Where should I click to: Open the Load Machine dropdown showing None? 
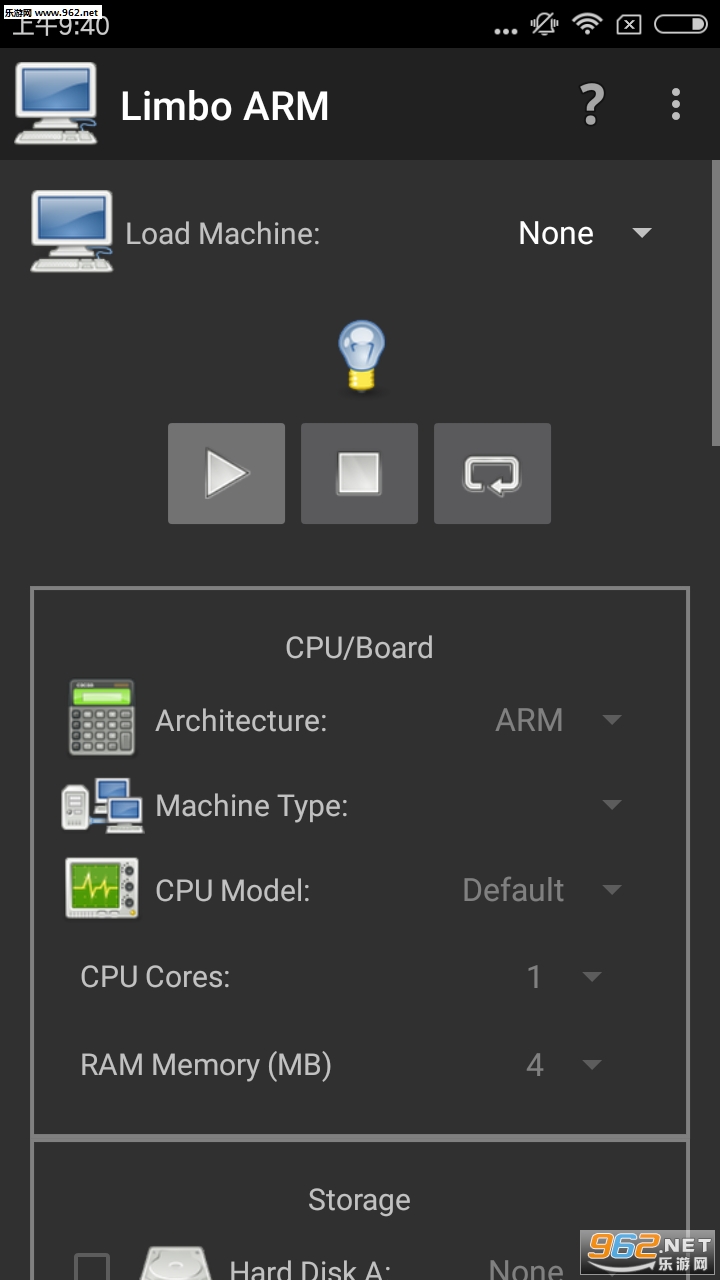[584, 233]
